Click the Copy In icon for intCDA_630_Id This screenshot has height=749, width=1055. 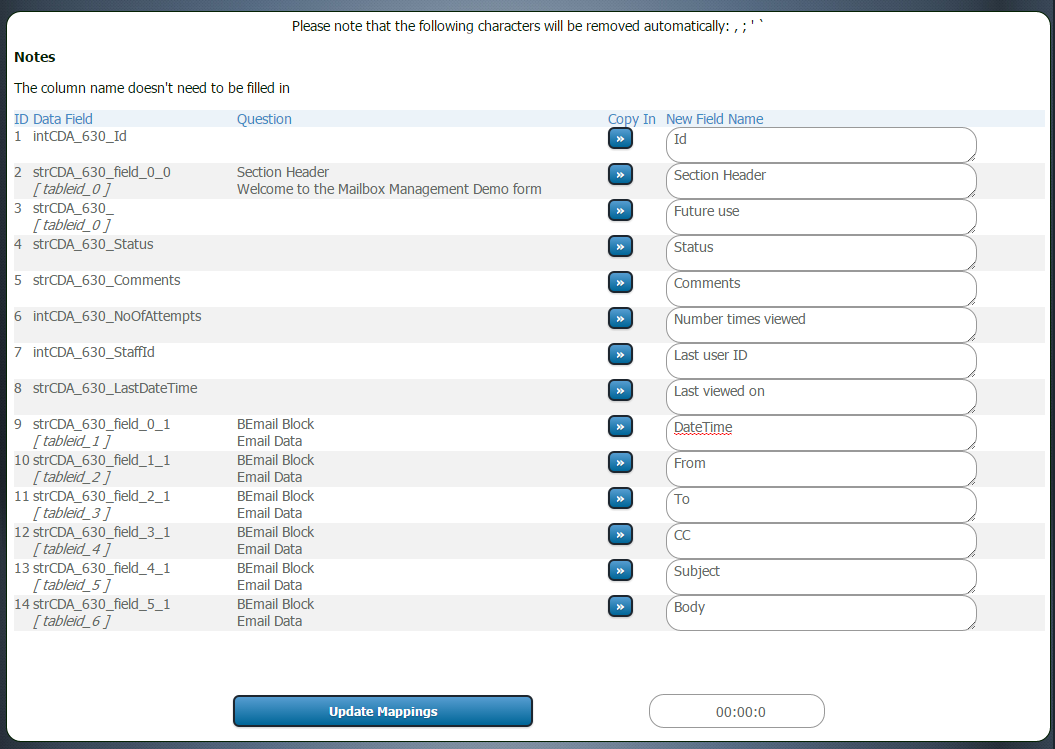[x=620, y=138]
